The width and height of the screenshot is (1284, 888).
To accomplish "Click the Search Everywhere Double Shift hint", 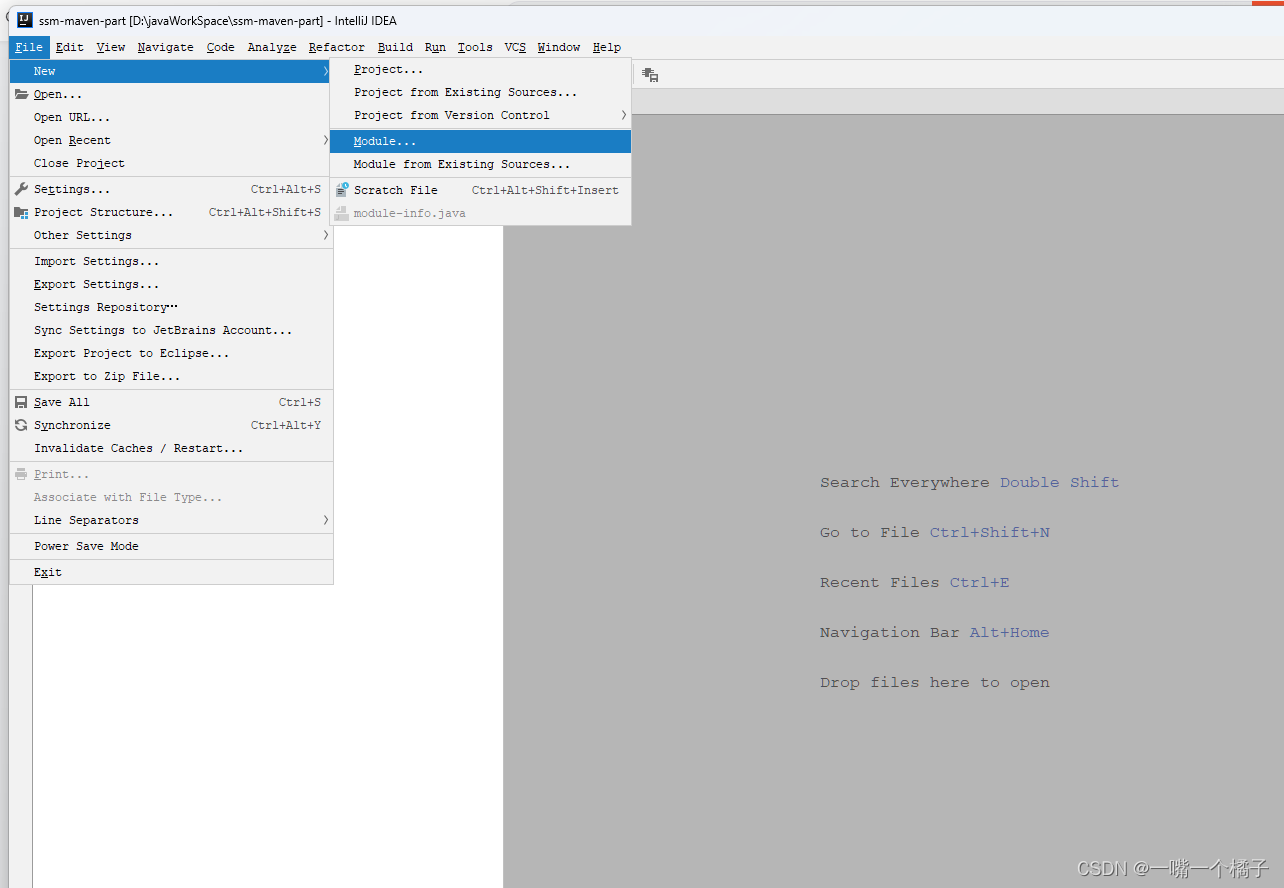I will (969, 482).
